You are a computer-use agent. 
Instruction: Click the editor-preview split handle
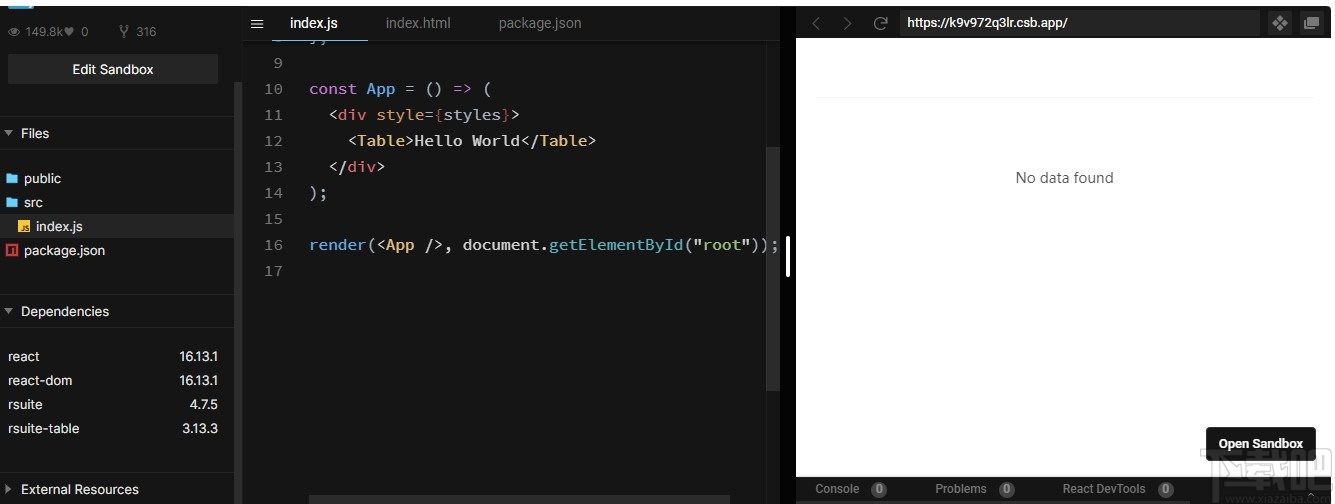pos(788,257)
